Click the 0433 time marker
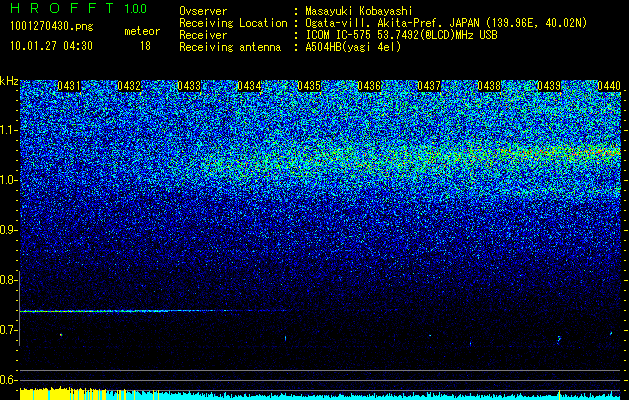This screenshot has width=629, height=400. (189, 86)
